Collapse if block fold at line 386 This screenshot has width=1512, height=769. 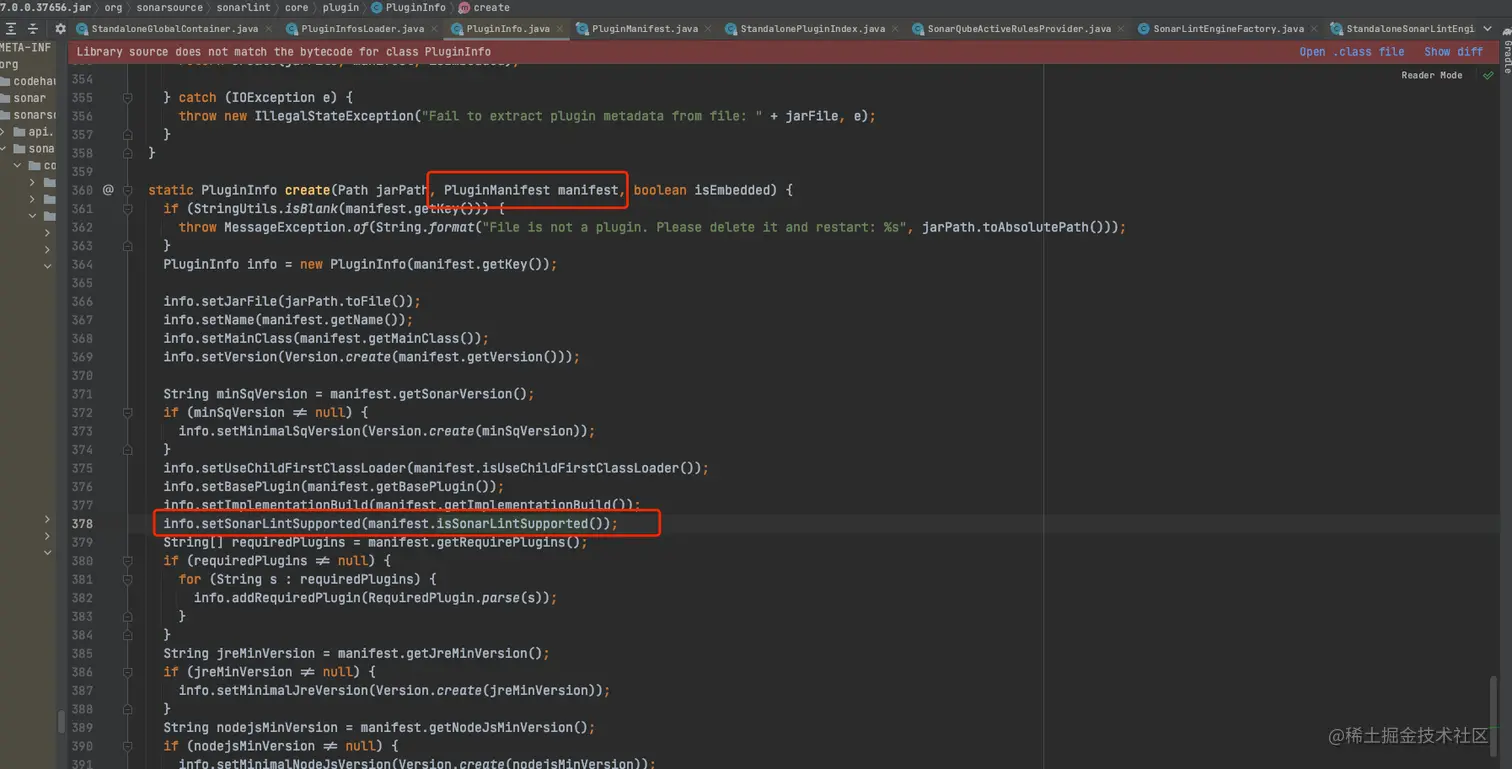128,672
